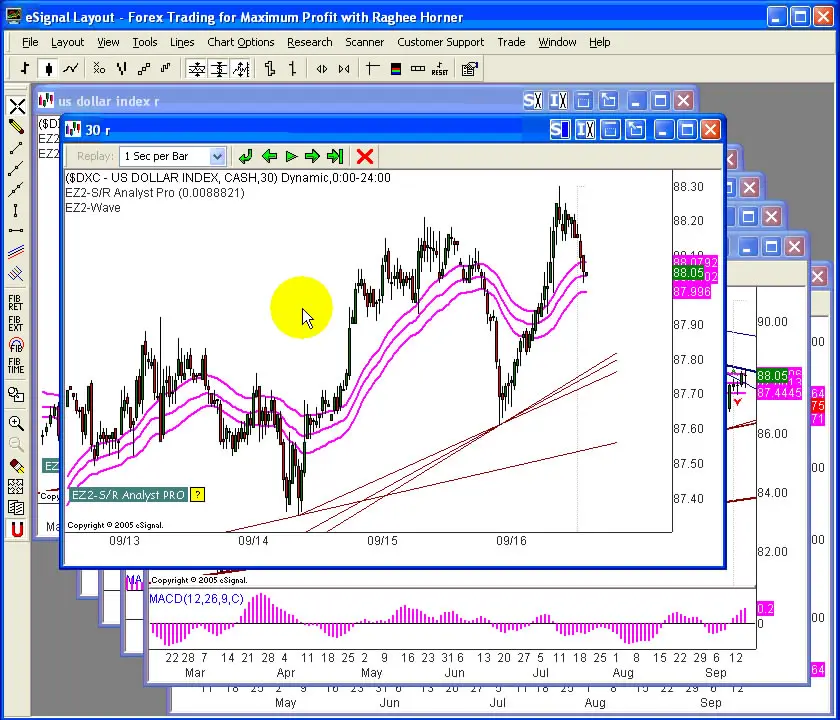Image resolution: width=840 pixels, height=720 pixels.
Task: Open the Customer Support menu
Action: 440,42
